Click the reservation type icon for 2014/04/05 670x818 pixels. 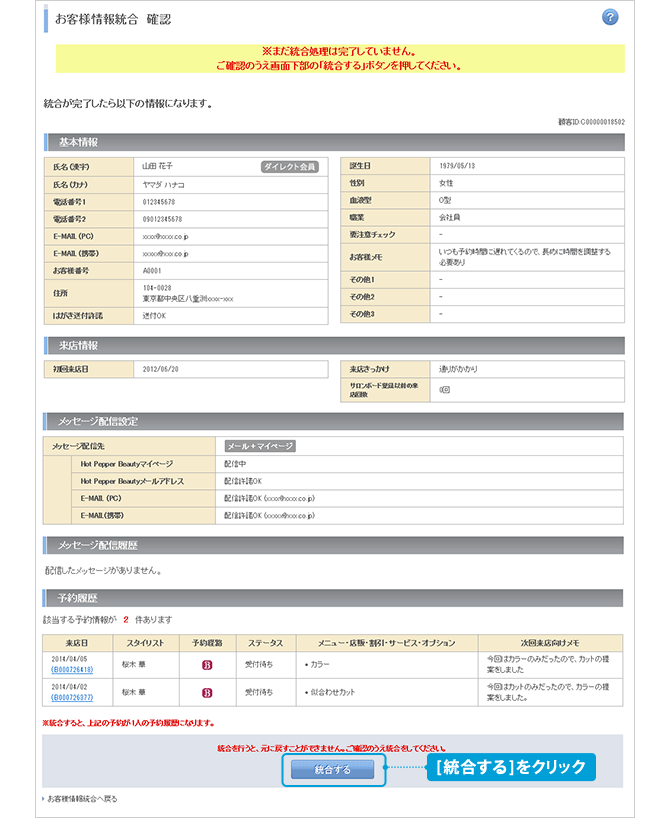(207, 663)
